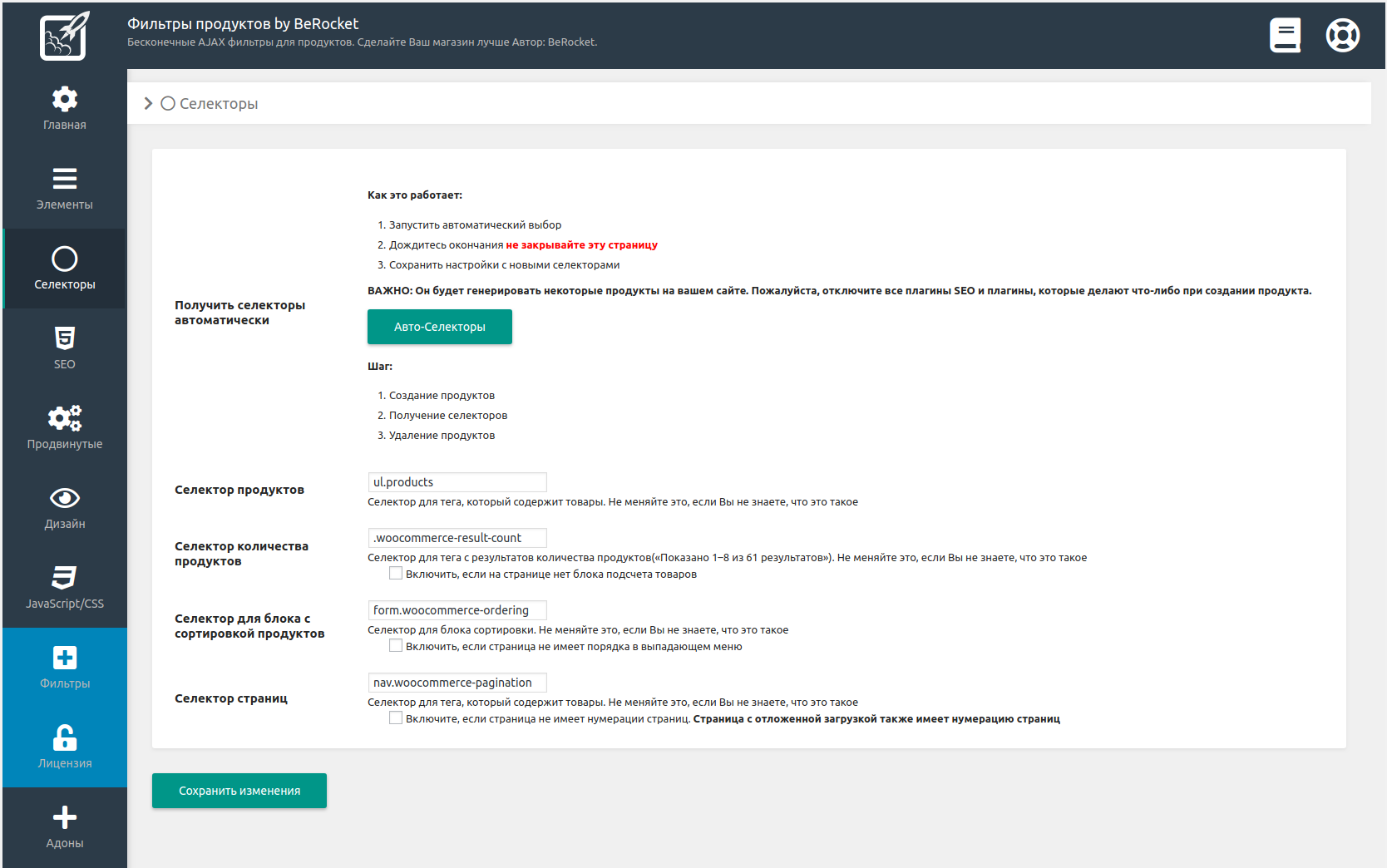Select the Селекторы tab in sidebar

click(x=65, y=269)
